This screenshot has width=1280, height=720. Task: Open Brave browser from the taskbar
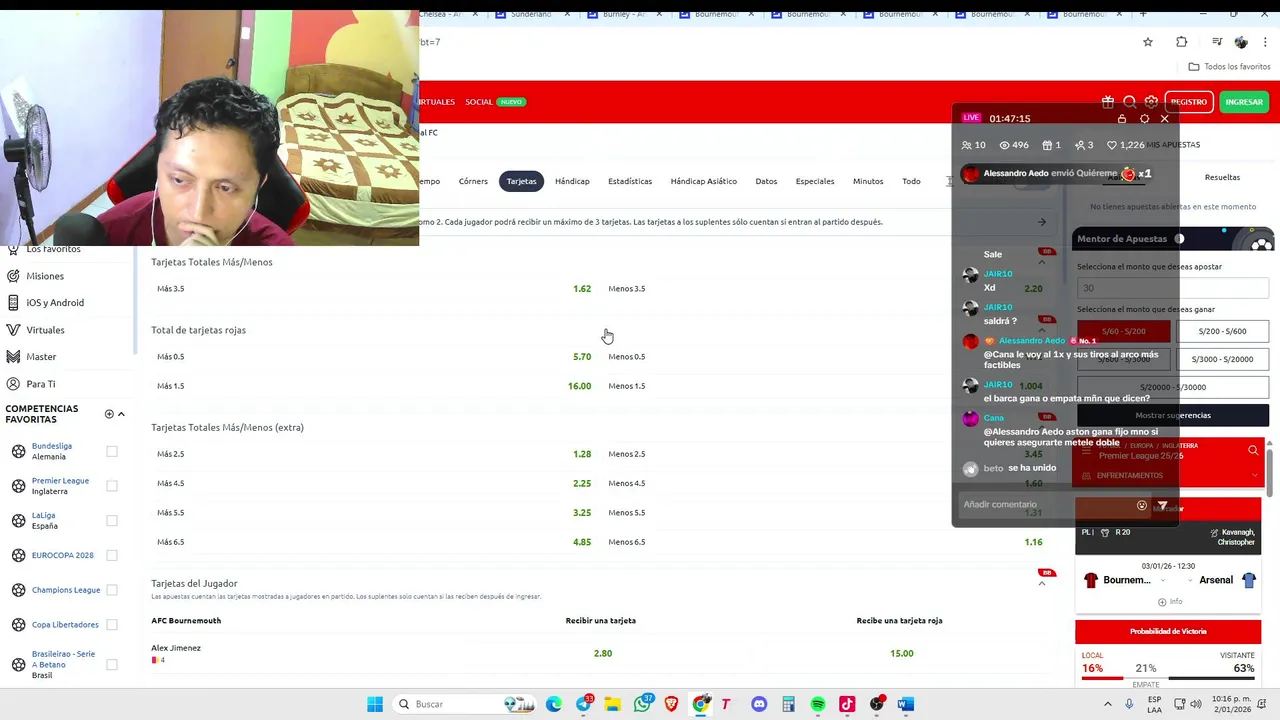point(672,704)
